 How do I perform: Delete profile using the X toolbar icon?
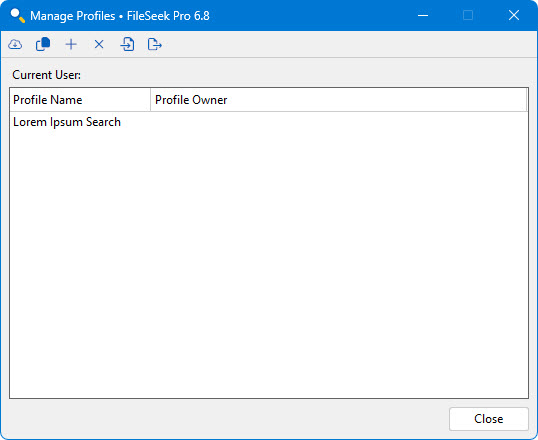pos(99,44)
